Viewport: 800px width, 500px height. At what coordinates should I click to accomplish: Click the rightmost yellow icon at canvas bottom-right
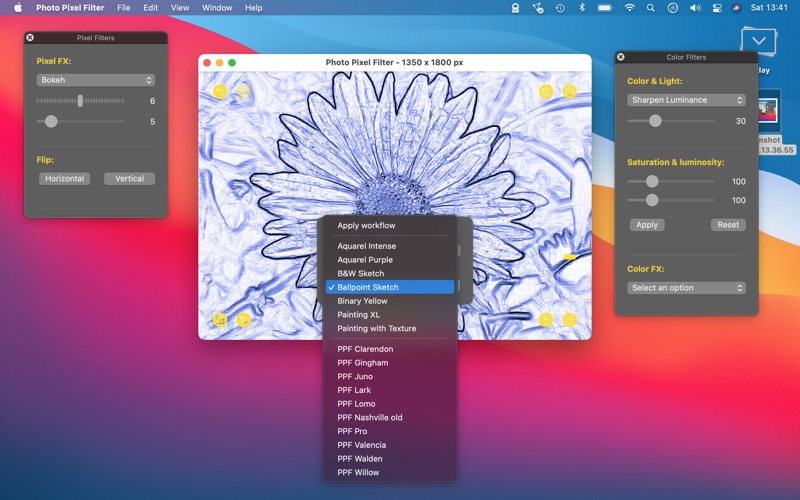tap(569, 320)
